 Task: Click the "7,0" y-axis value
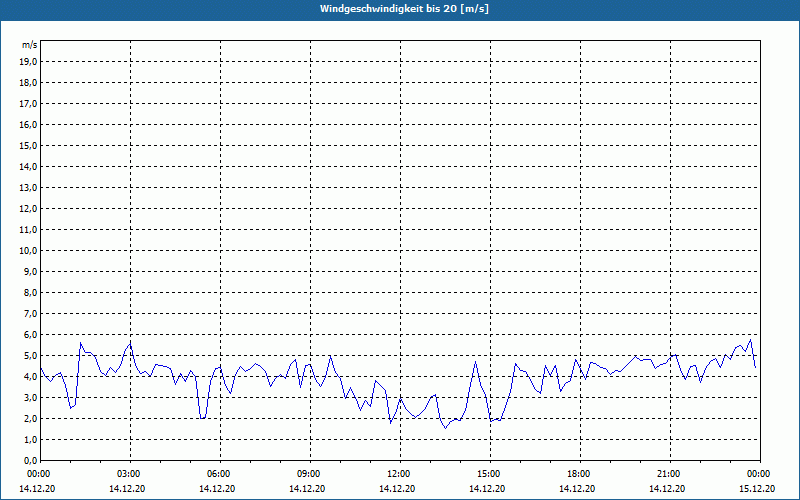pos(30,313)
